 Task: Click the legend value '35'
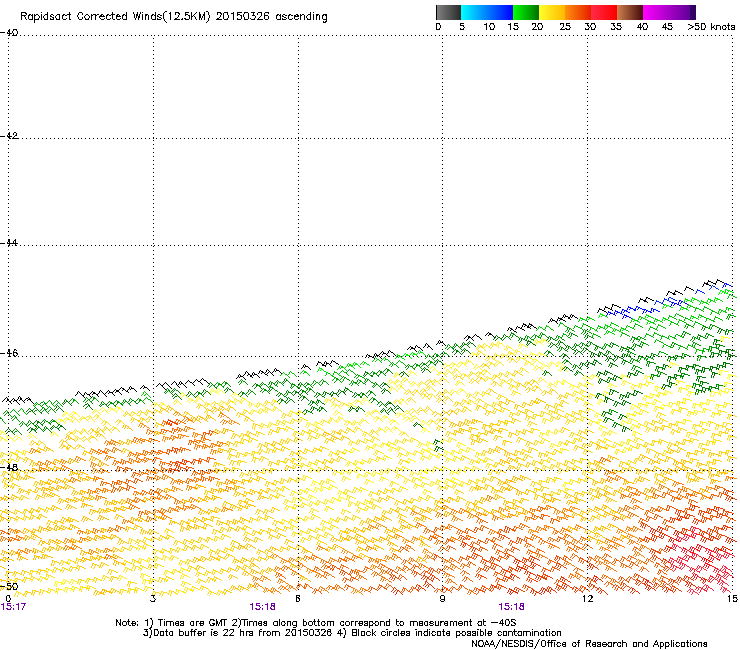pos(616,26)
